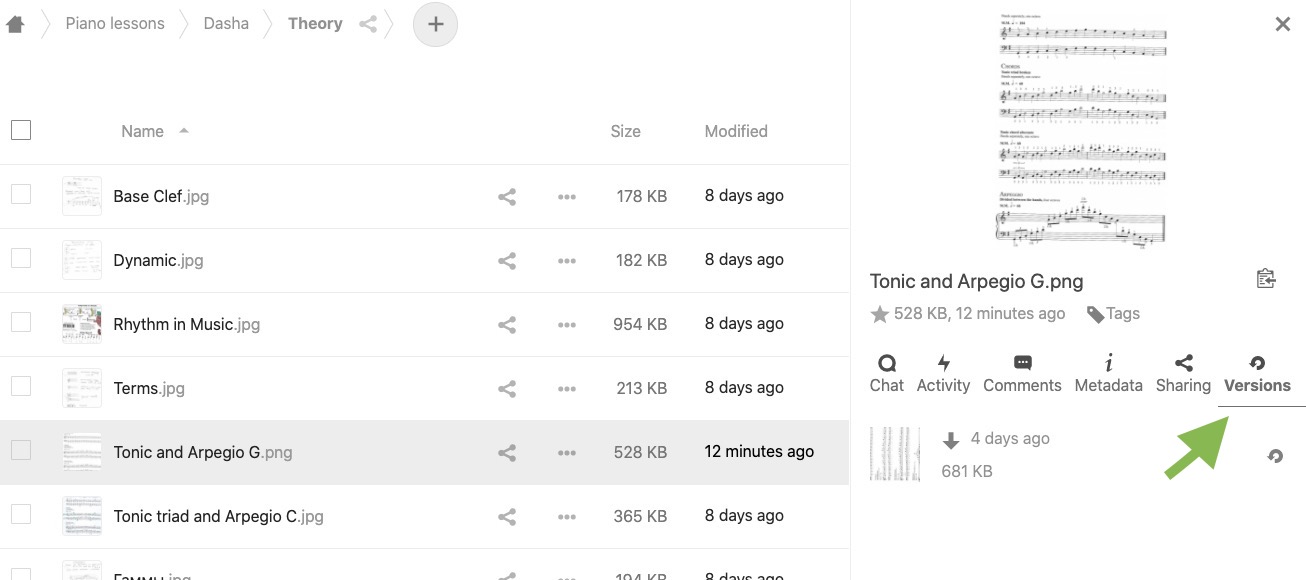Click the 681 KB version size text

coord(967,471)
